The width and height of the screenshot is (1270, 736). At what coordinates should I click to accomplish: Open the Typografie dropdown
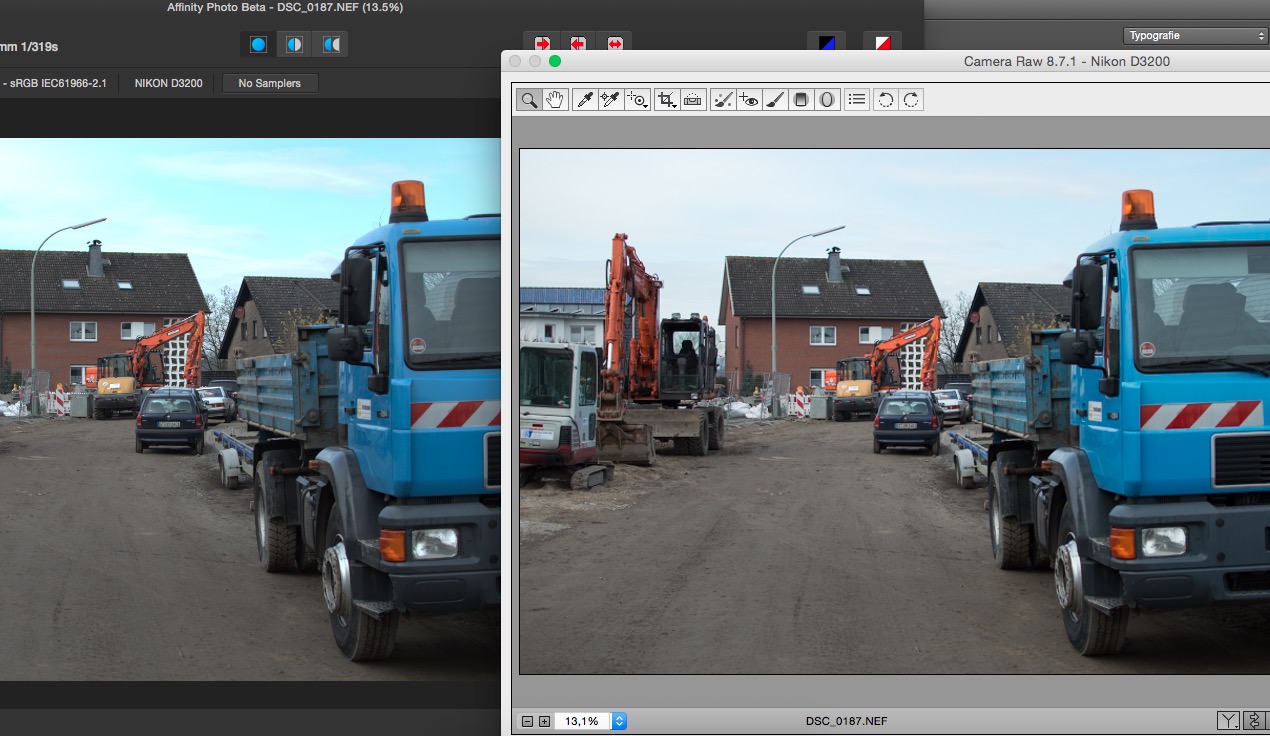(x=1195, y=35)
